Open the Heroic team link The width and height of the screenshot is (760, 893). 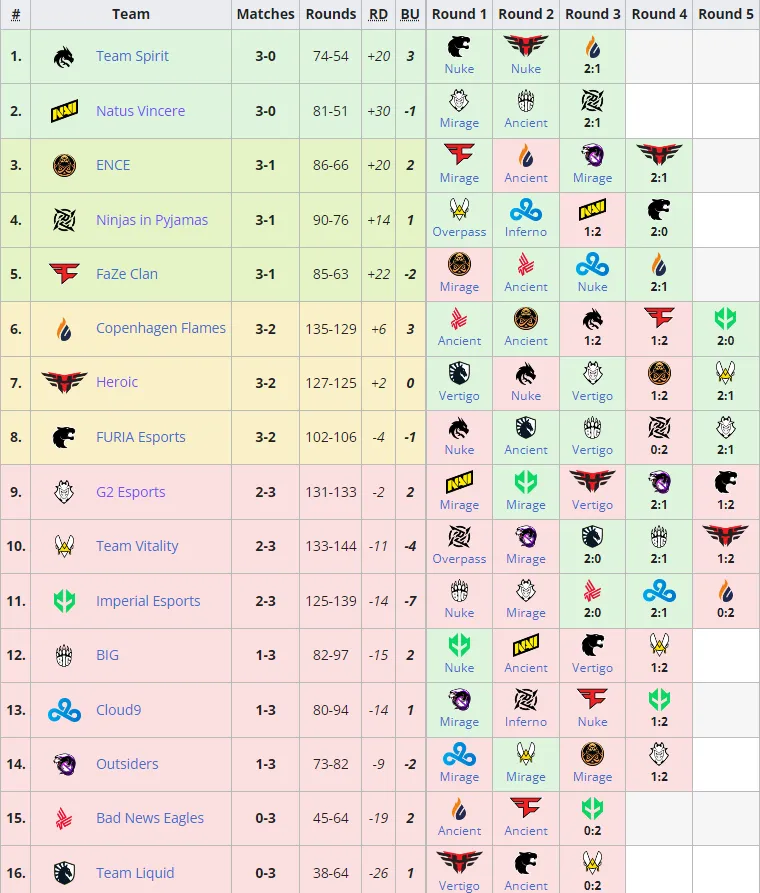[x=117, y=382]
